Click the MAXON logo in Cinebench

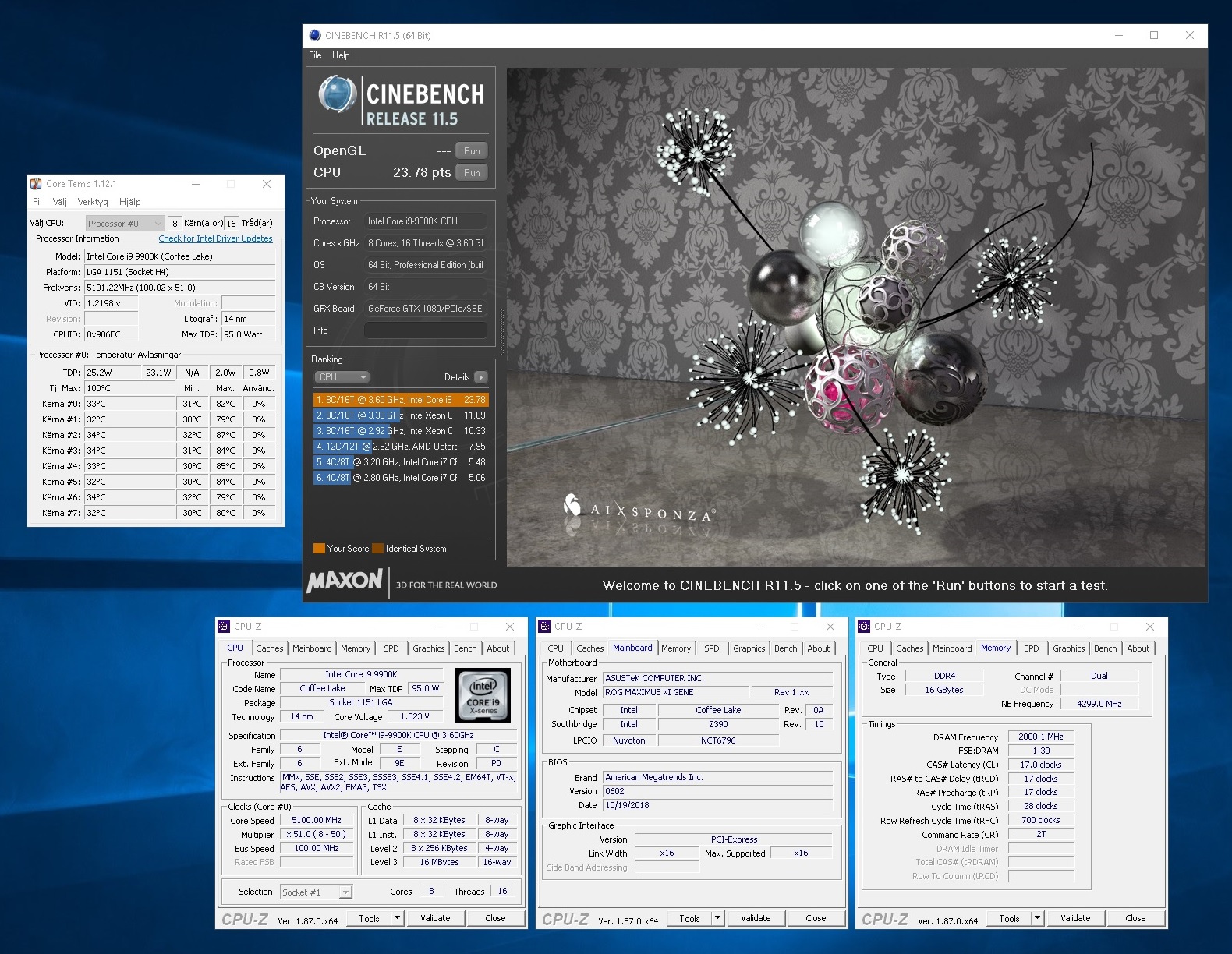coord(345,581)
